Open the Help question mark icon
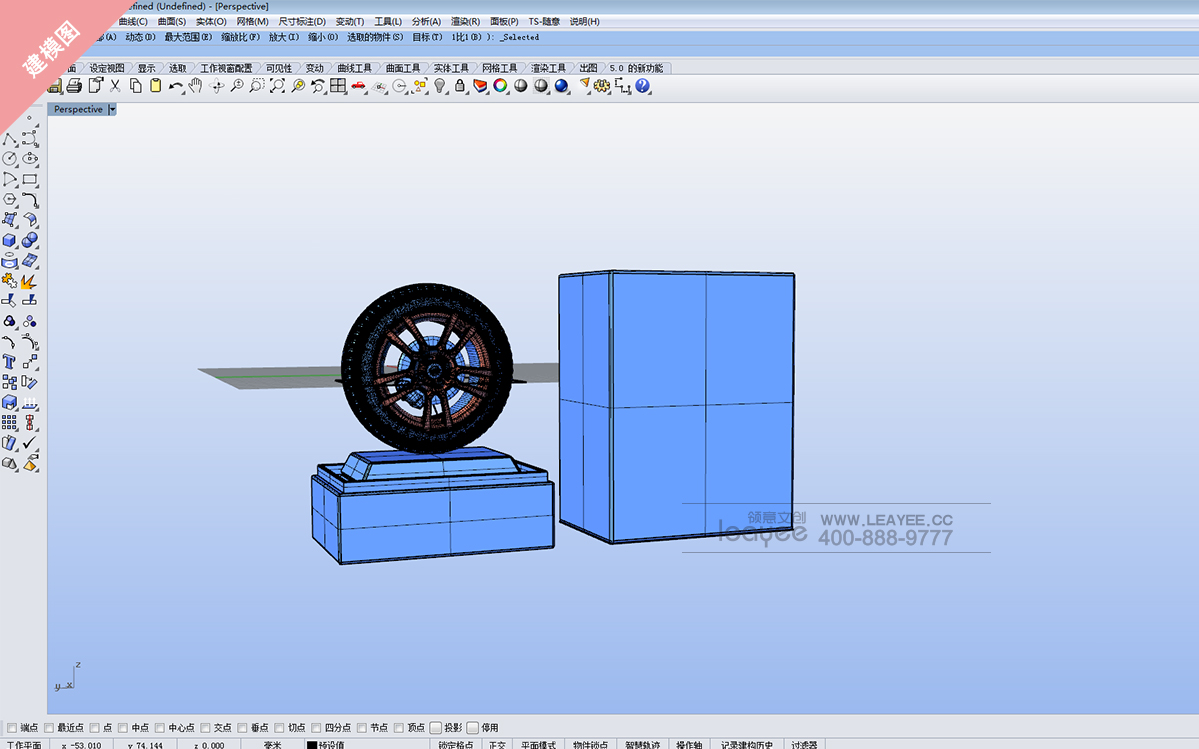The image size is (1199, 749). pyautogui.click(x=643, y=86)
